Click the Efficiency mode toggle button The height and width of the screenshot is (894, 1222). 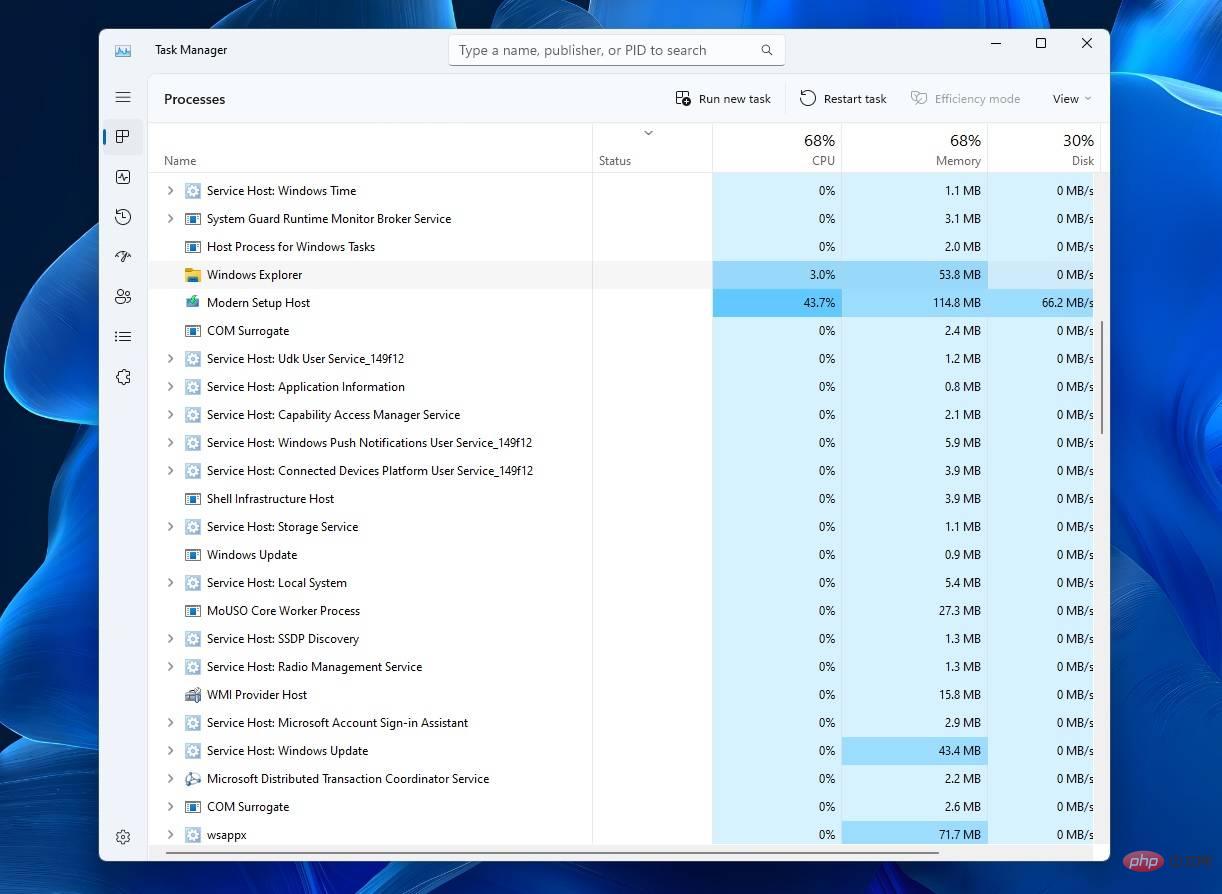pos(966,98)
